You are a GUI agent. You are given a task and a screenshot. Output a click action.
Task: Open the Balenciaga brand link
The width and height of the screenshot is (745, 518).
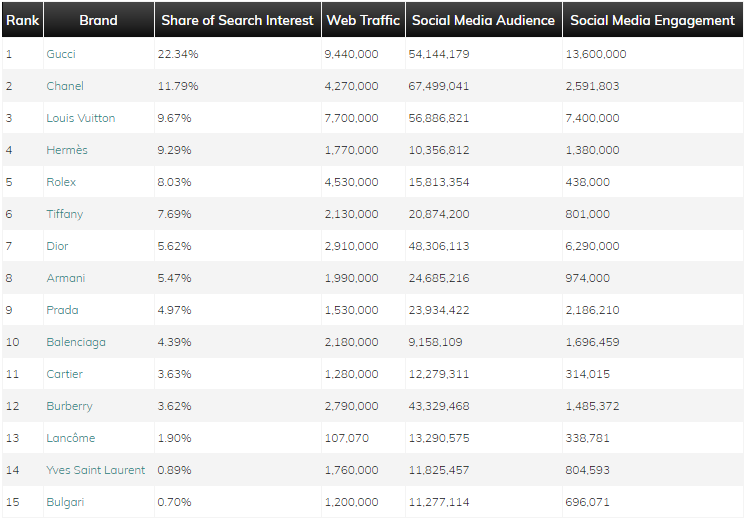point(76,342)
